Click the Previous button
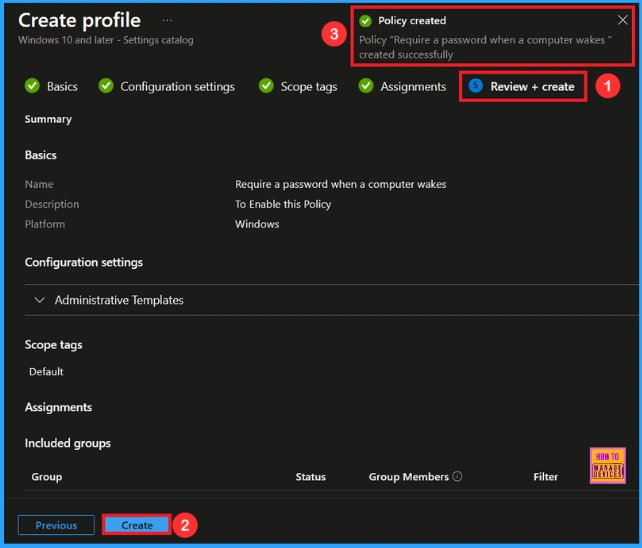 (x=56, y=525)
